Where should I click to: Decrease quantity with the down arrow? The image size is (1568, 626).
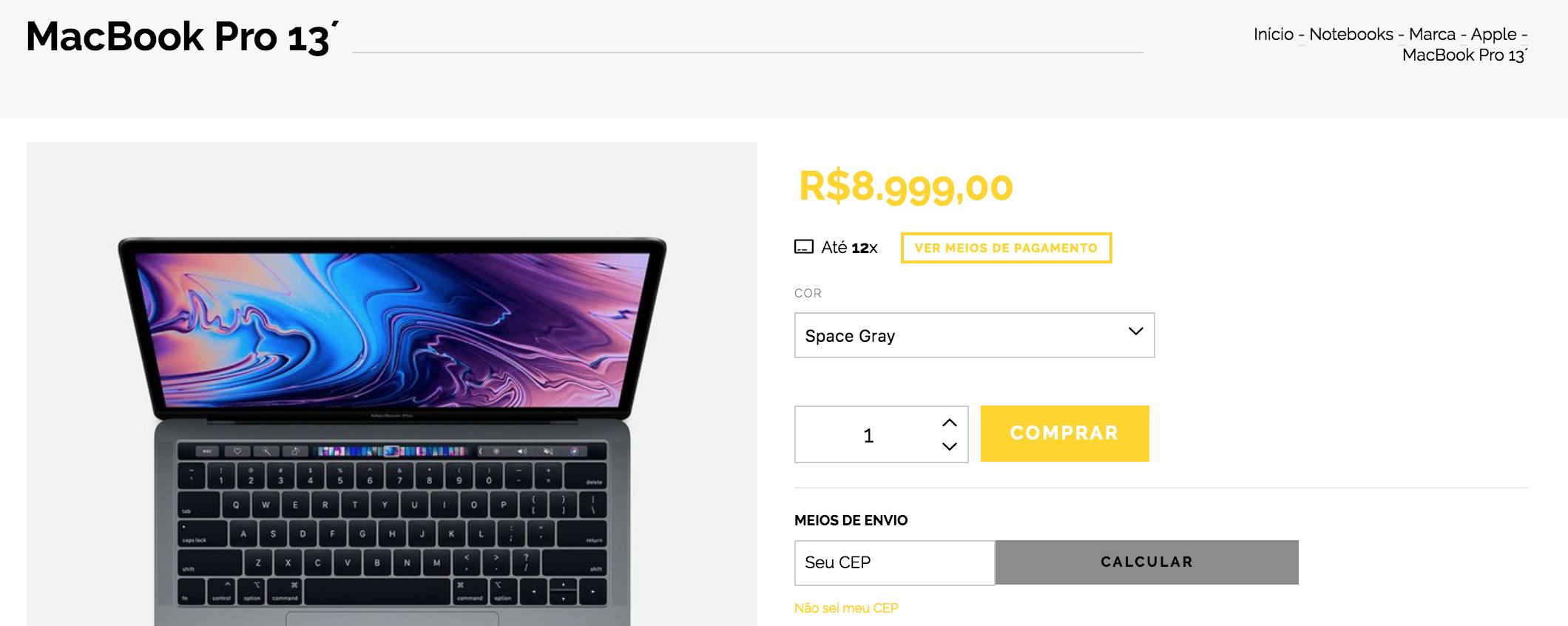pyautogui.click(x=950, y=446)
